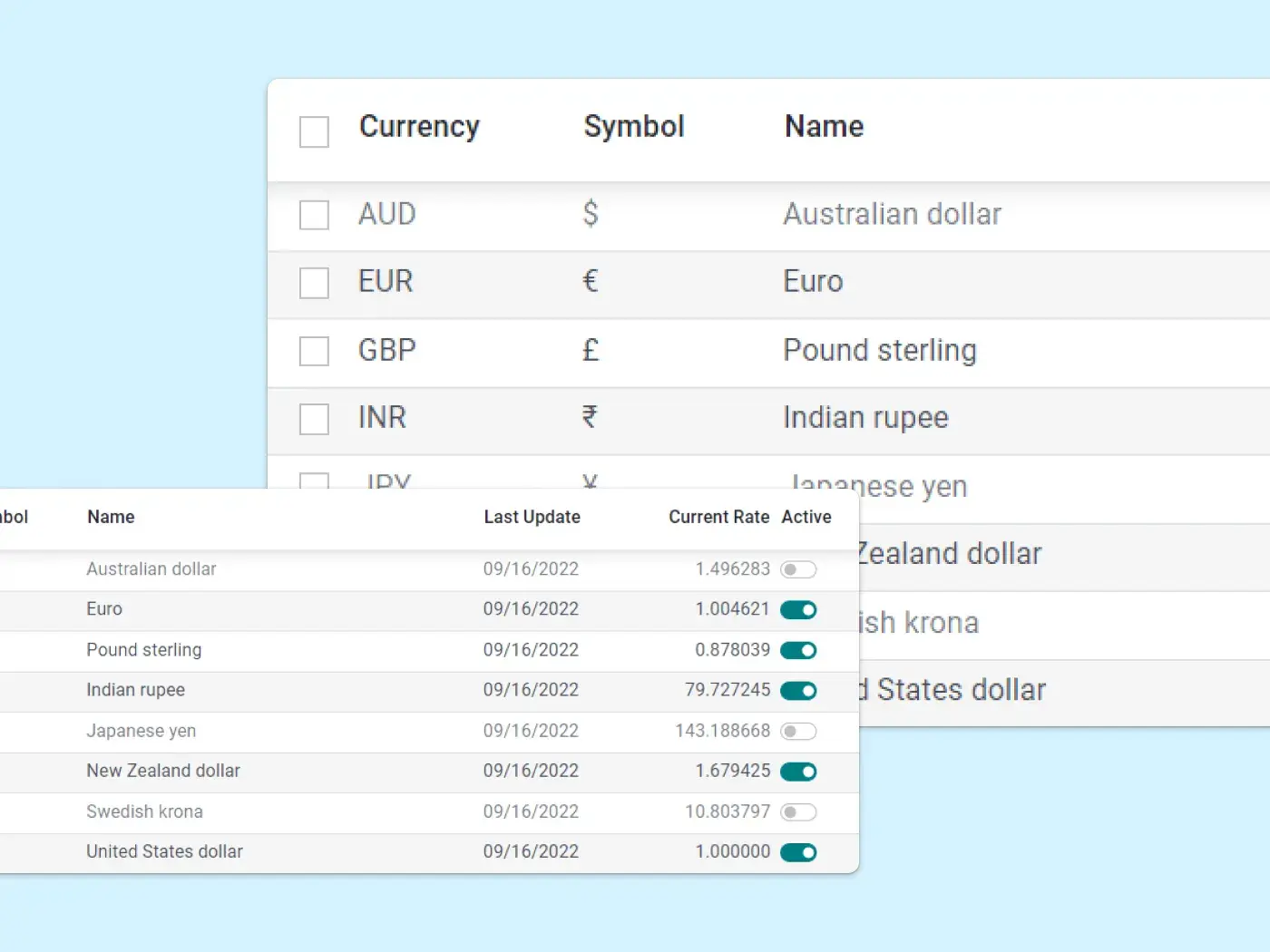Turn off Pound sterling active switch

click(798, 650)
